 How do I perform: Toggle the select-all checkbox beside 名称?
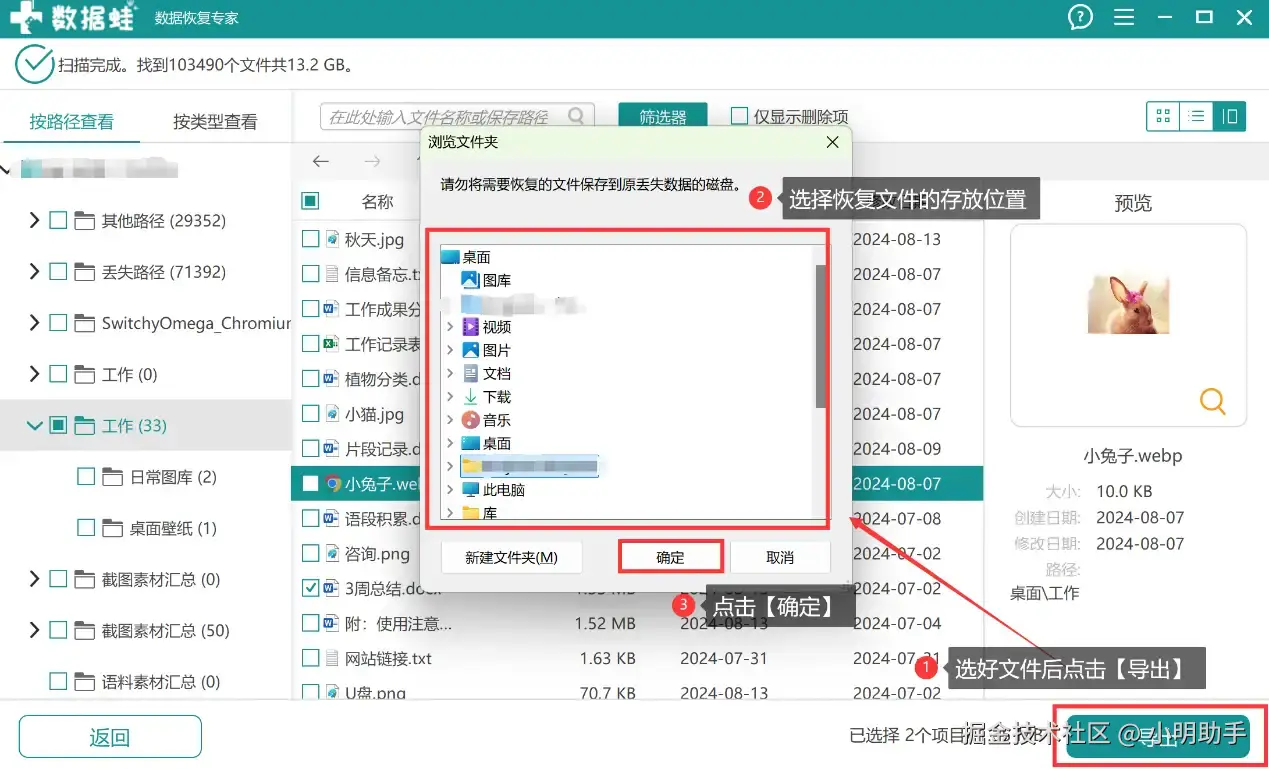click(310, 201)
